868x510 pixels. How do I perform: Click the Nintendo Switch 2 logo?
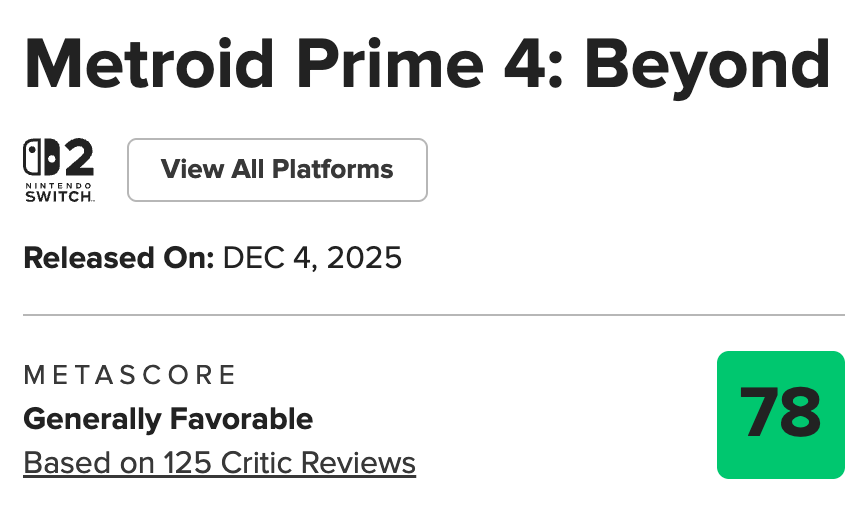pyautogui.click(x=60, y=170)
